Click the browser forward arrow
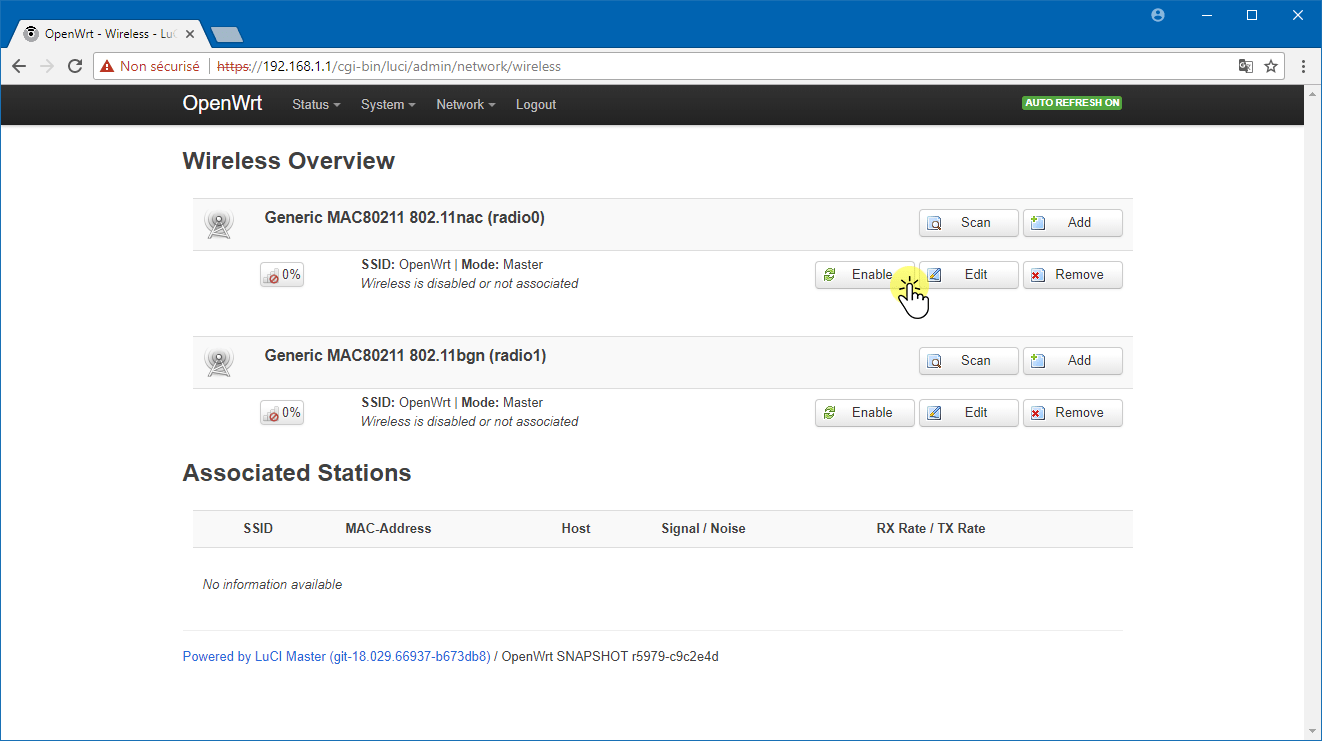The image size is (1322, 741). pos(47,66)
